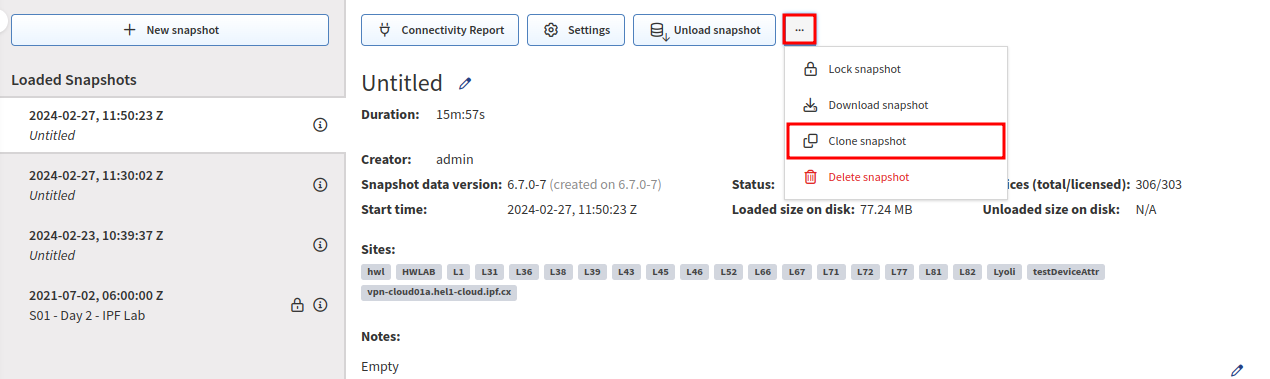Show info for 2024-02-27 11:30:02 snapshot
Viewport: 1270px width, 379px height.
[x=321, y=185]
